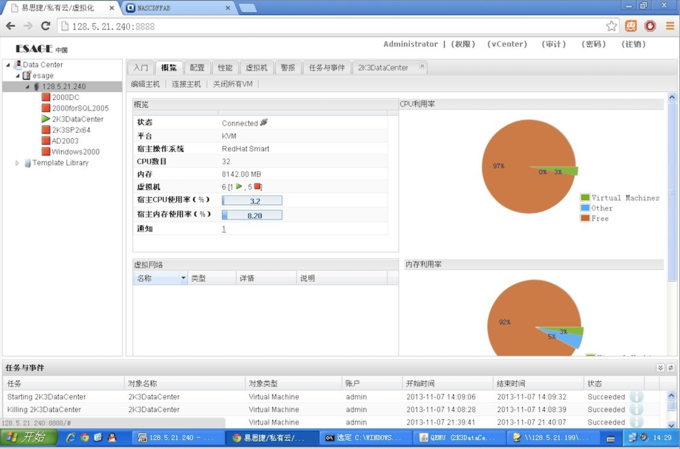
Task: Click the orange extension icon in browser toolbar
Action: click(631, 26)
